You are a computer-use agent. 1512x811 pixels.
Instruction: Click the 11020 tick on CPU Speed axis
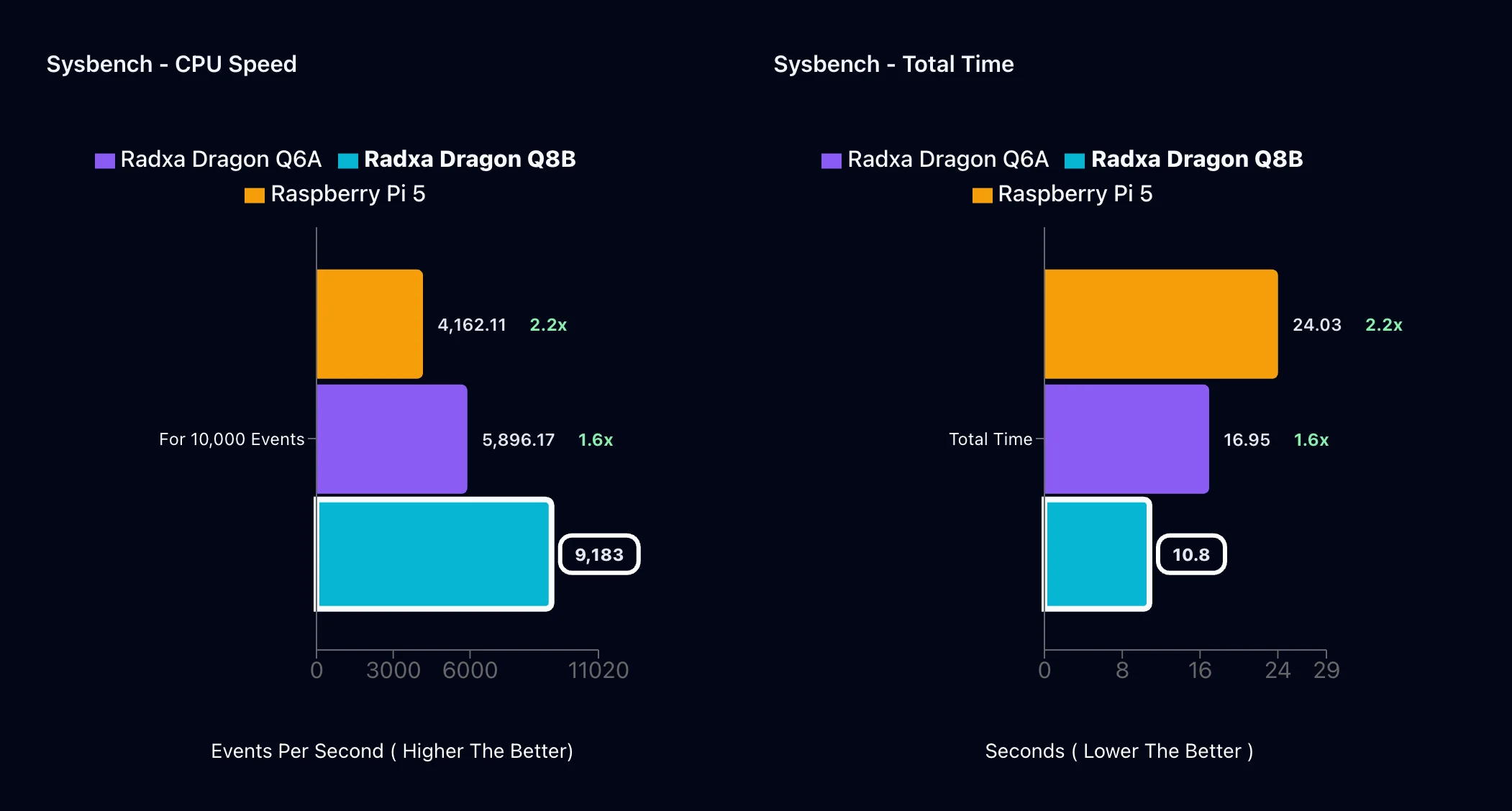click(x=598, y=670)
